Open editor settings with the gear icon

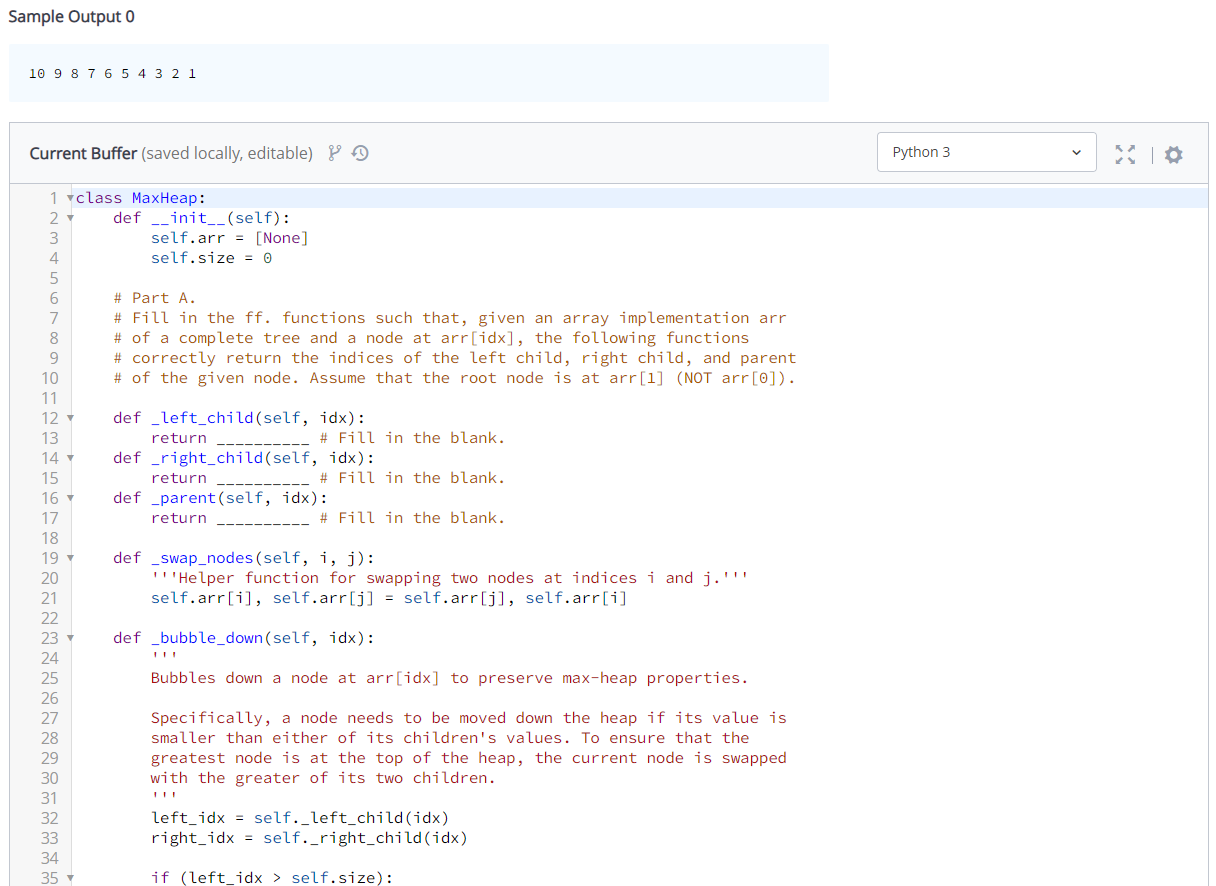[1173, 154]
